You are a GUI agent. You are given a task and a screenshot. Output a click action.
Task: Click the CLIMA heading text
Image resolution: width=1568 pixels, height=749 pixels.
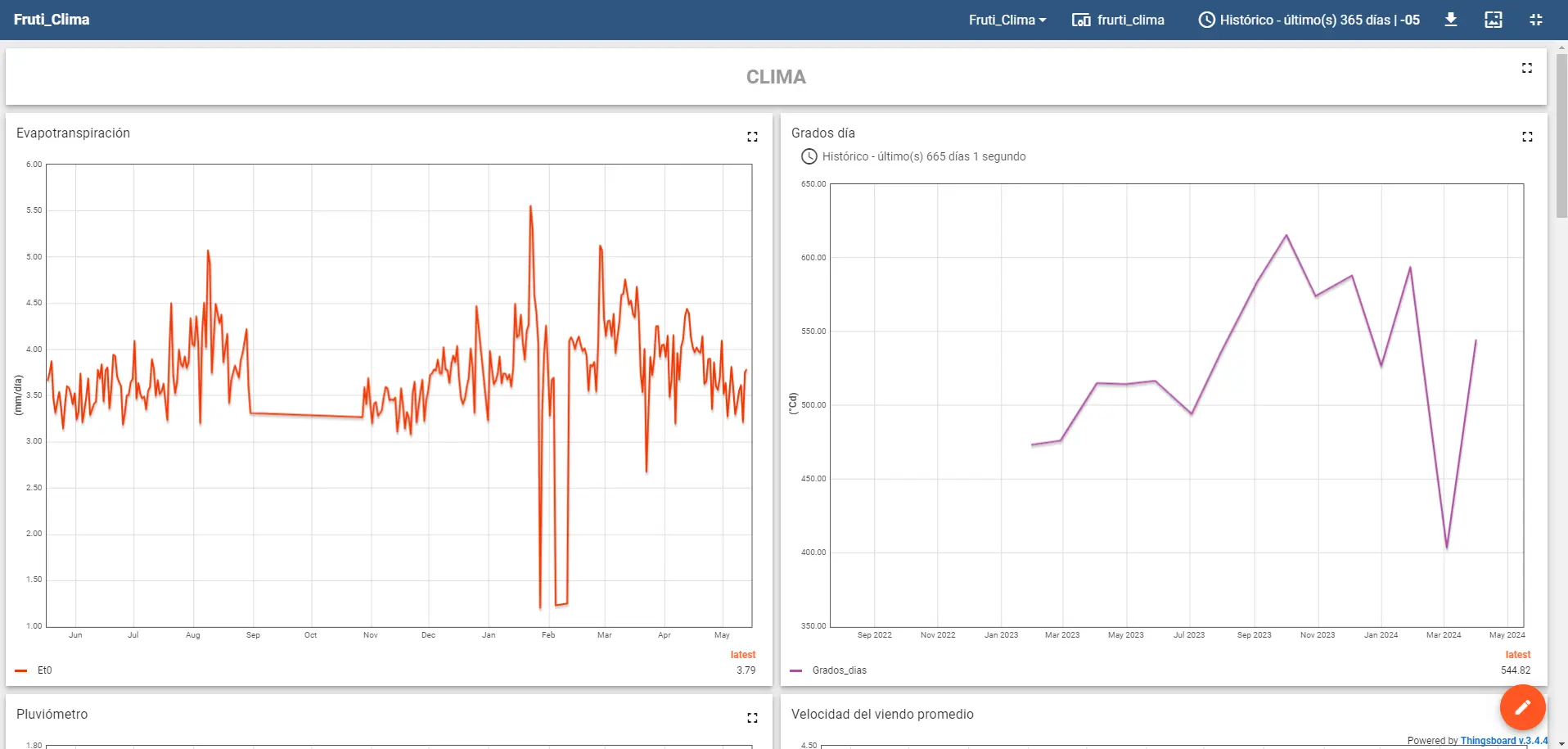tap(776, 77)
